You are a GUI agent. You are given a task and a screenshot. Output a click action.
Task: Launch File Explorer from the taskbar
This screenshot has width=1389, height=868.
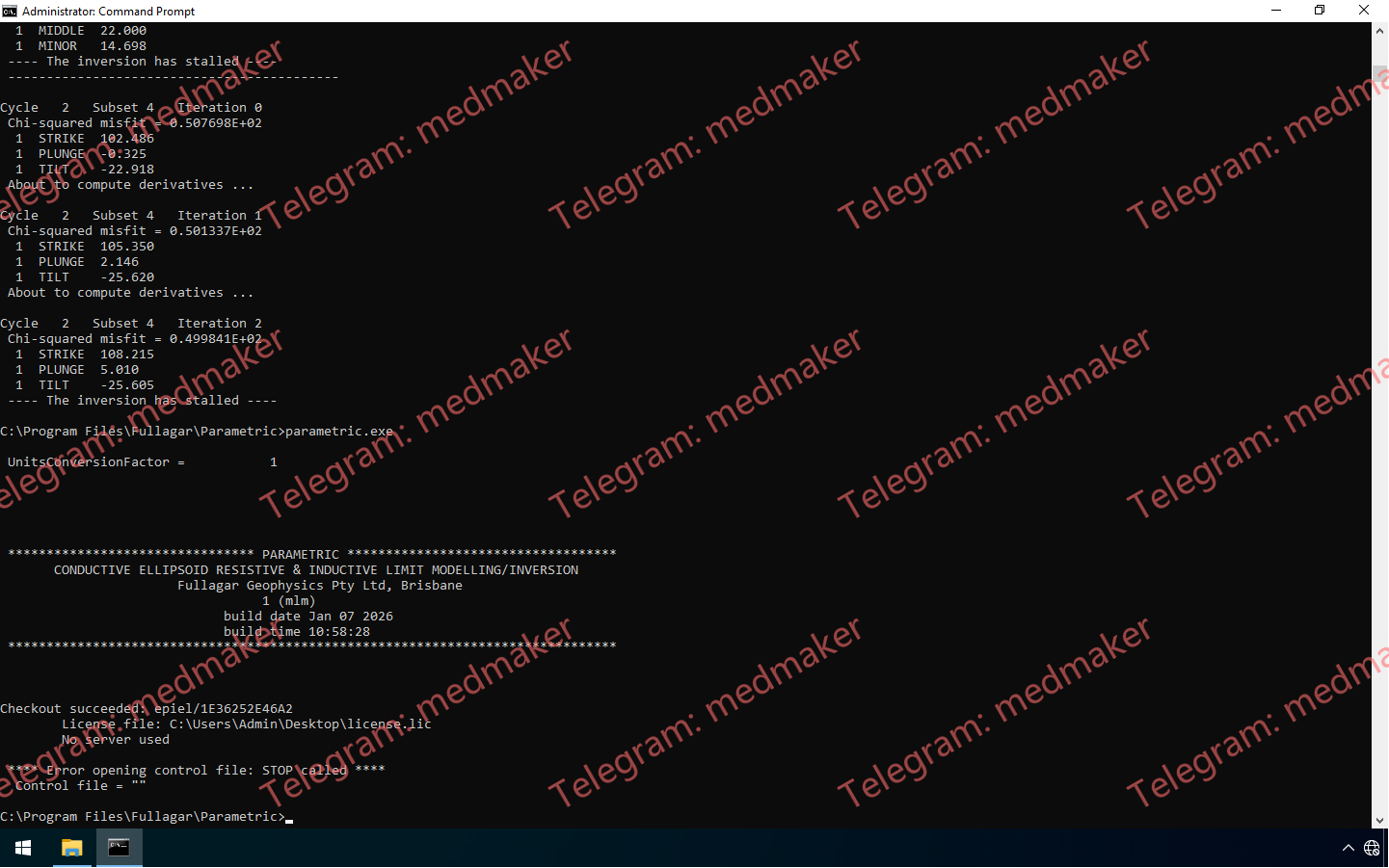tap(72, 848)
